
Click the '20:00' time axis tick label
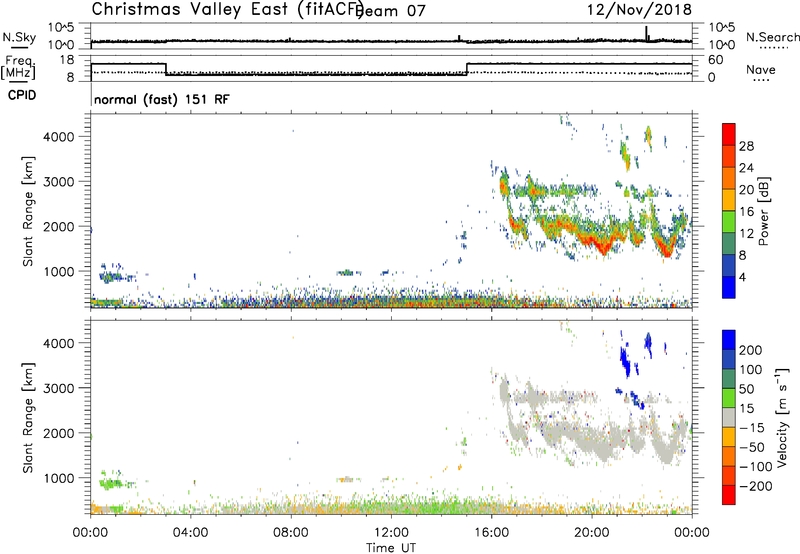(592, 533)
